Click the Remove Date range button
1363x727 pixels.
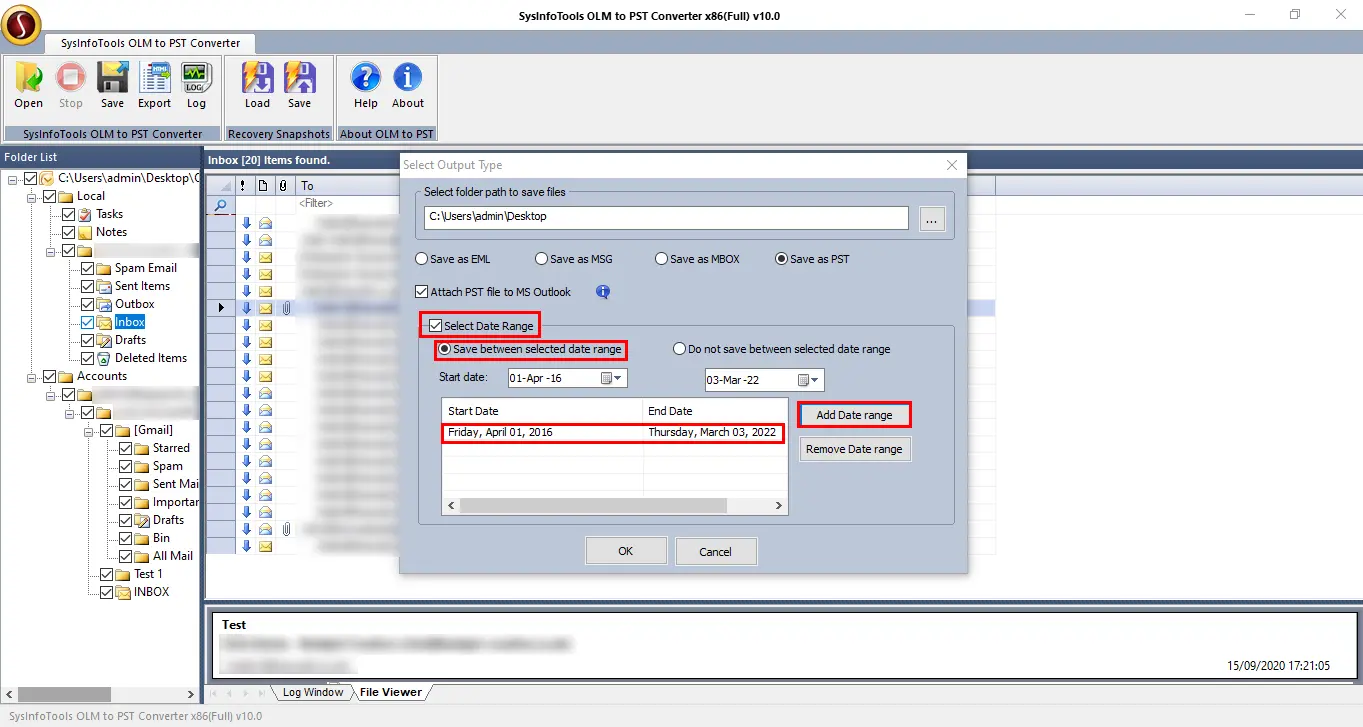coord(854,449)
